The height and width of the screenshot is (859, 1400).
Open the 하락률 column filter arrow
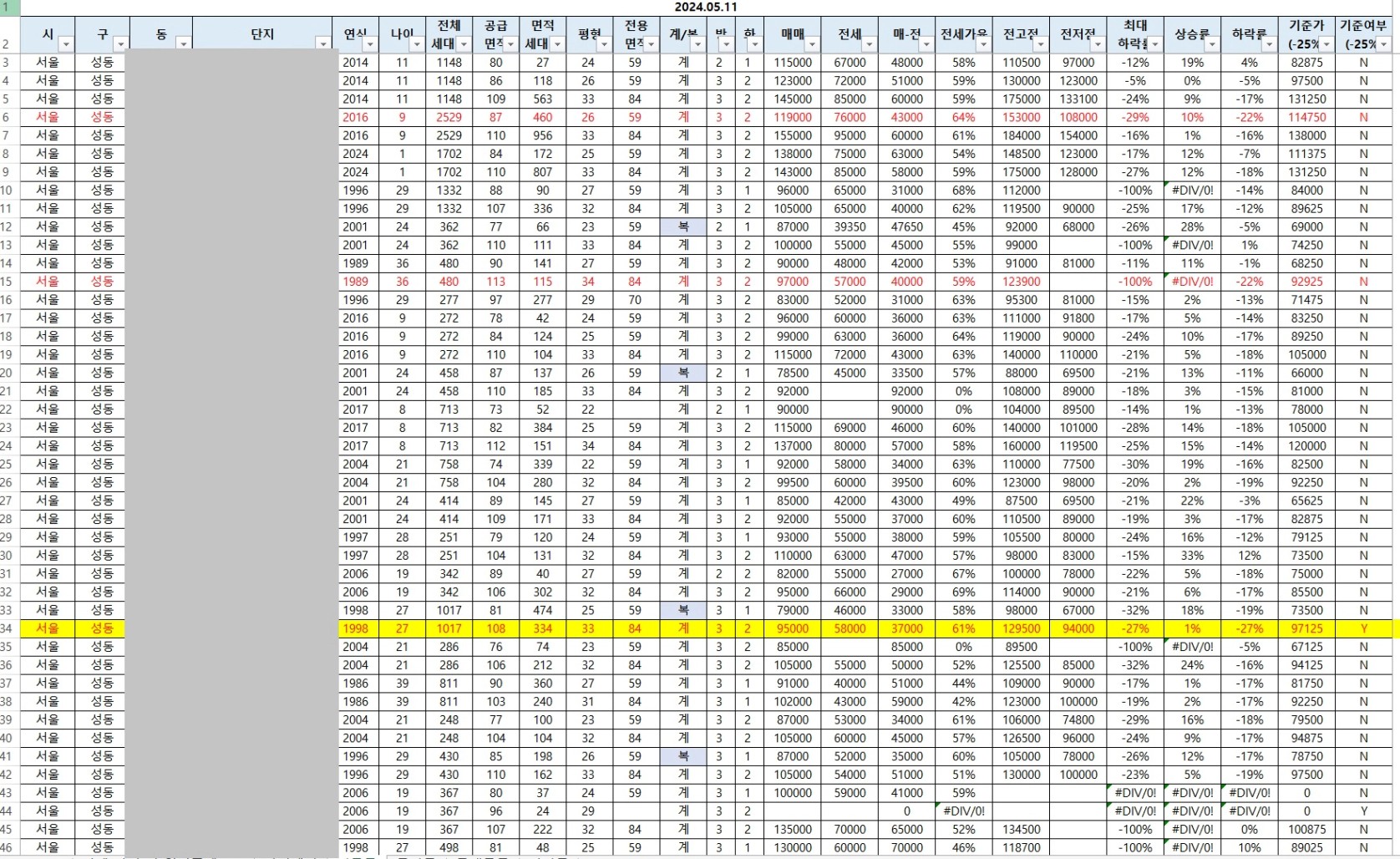[x=1269, y=43]
